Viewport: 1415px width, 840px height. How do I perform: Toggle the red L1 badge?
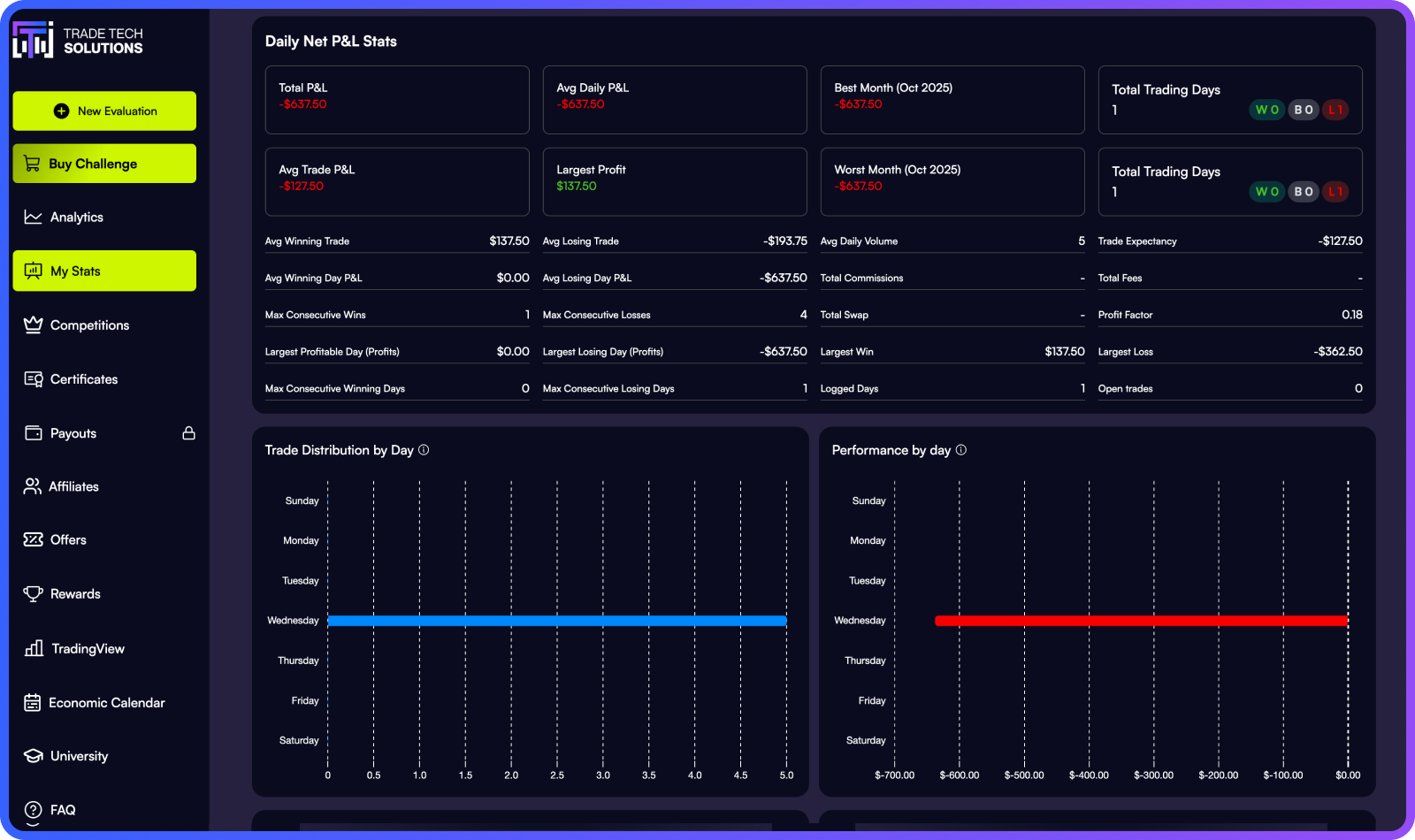tap(1335, 110)
